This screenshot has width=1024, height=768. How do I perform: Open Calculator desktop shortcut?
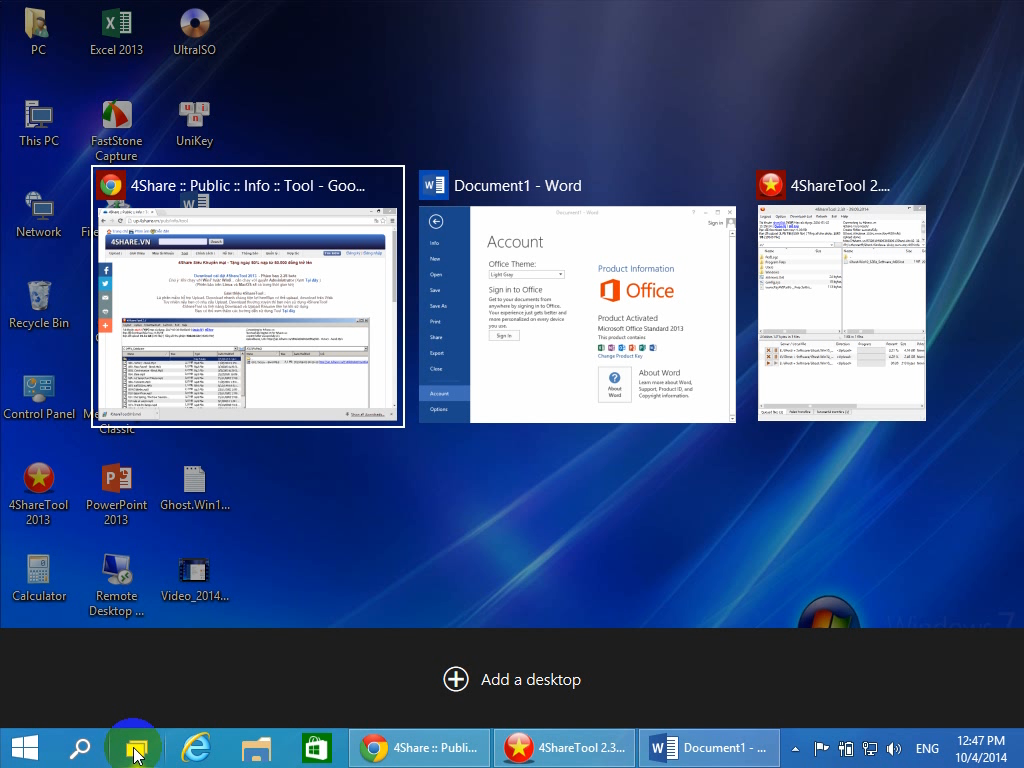[39, 578]
